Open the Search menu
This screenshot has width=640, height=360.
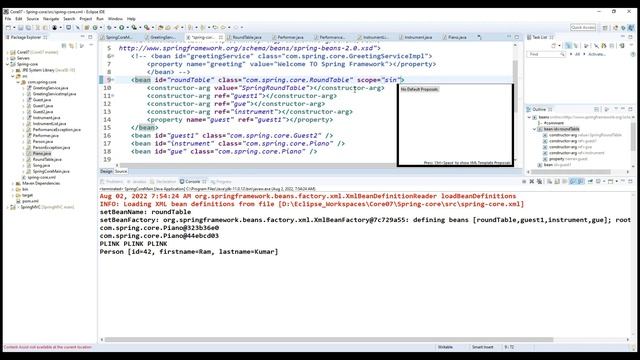(69, 19)
